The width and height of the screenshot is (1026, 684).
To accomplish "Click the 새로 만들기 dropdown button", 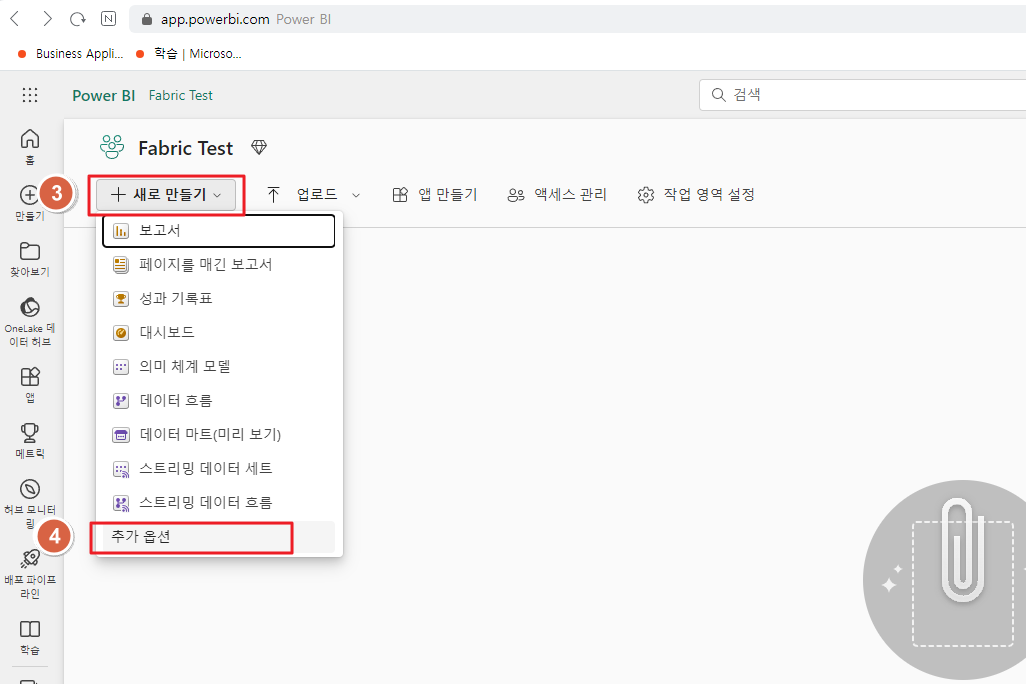I will [x=166, y=194].
